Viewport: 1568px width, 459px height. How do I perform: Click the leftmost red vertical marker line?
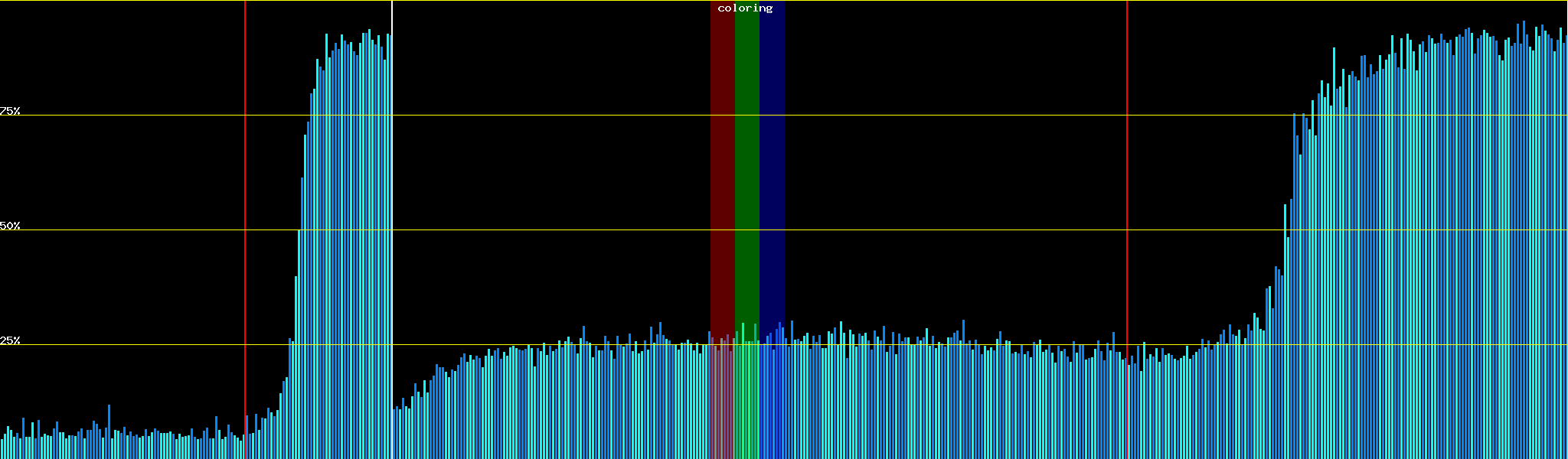pos(245,191)
